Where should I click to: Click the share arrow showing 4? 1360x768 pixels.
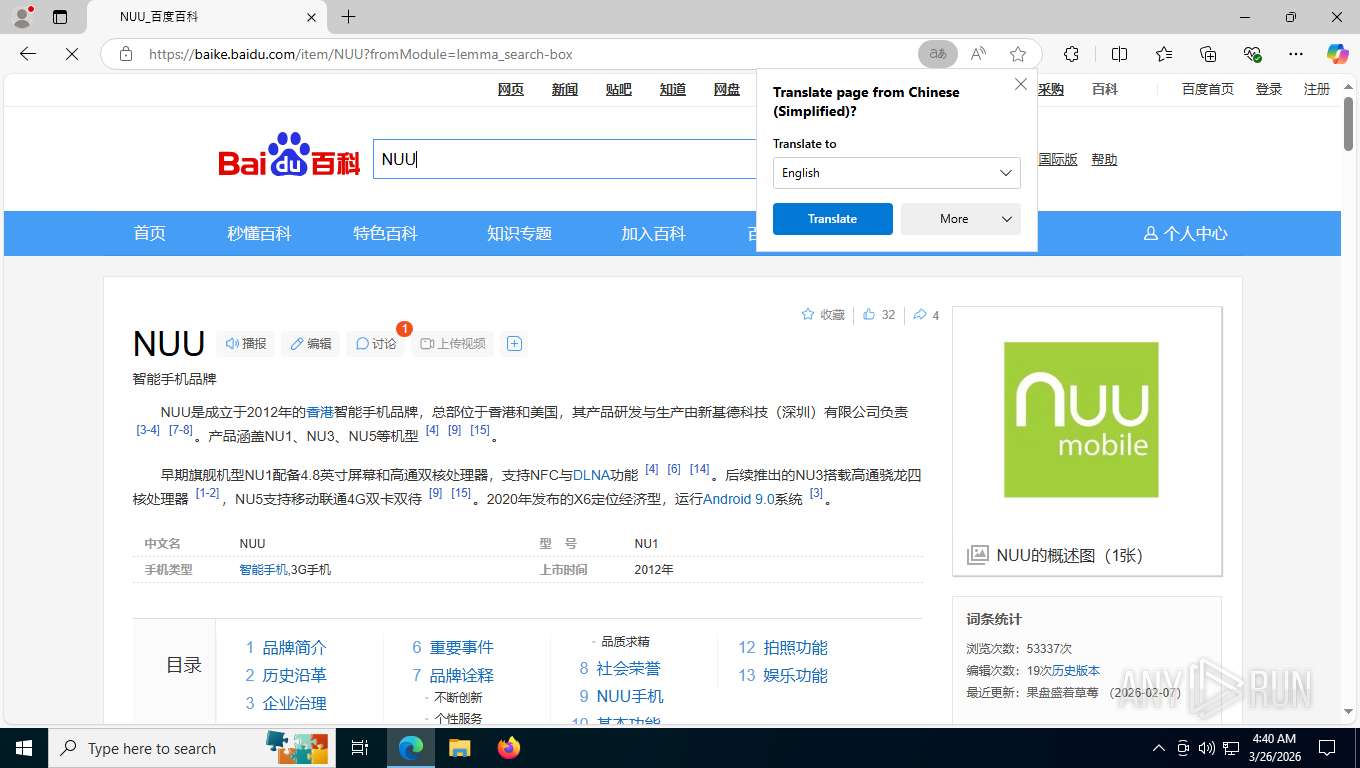926,314
